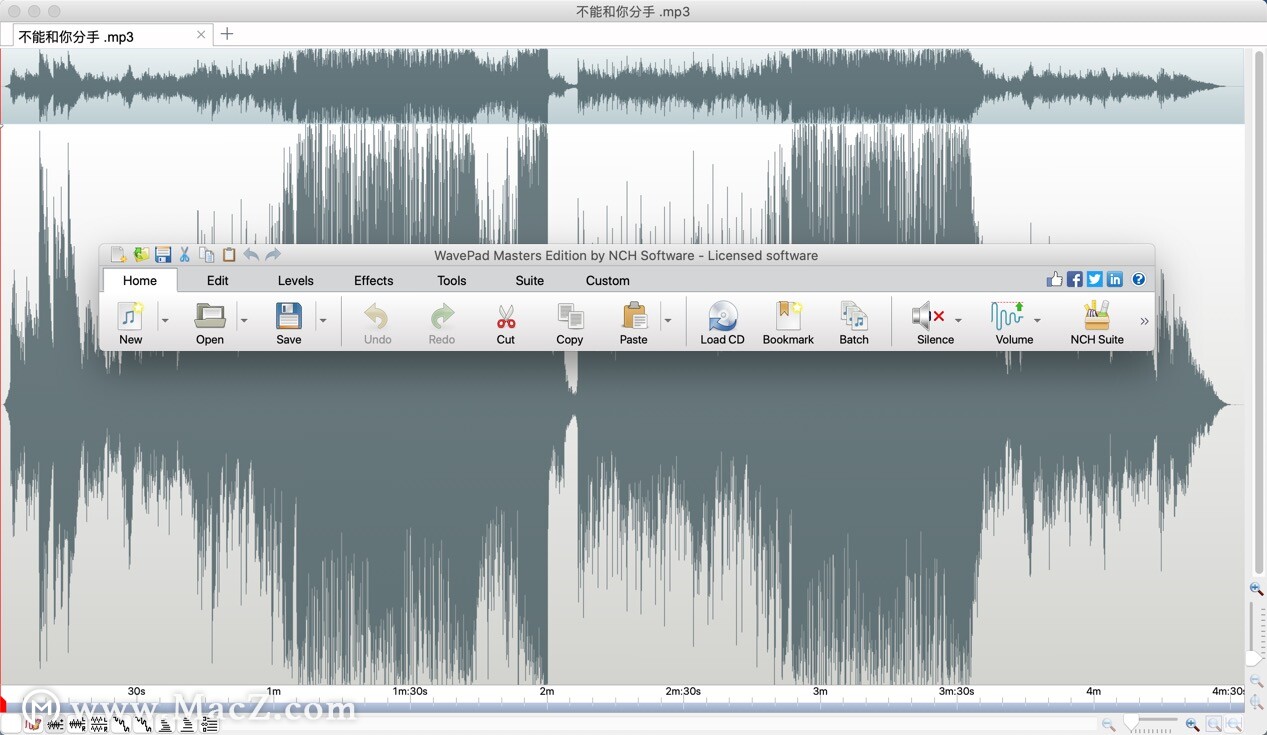Share via the Twitter icon

[x=1095, y=280]
